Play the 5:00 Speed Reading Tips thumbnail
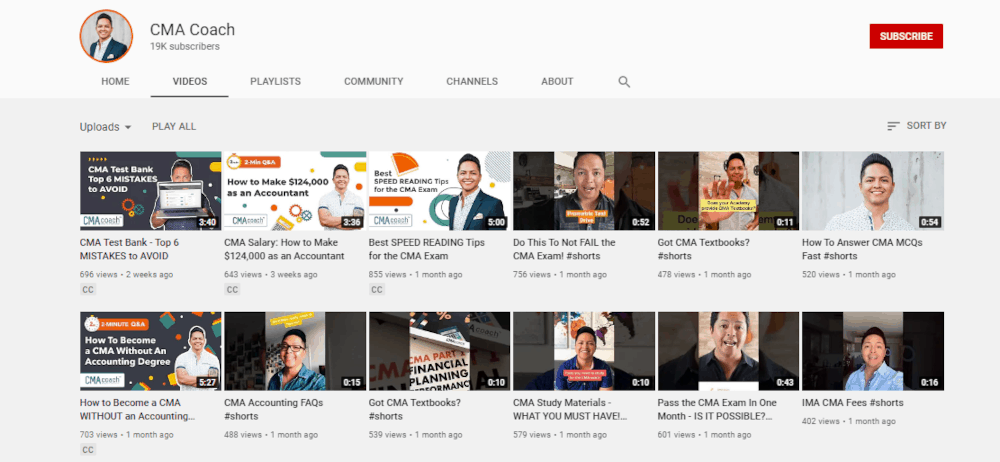 (x=439, y=191)
